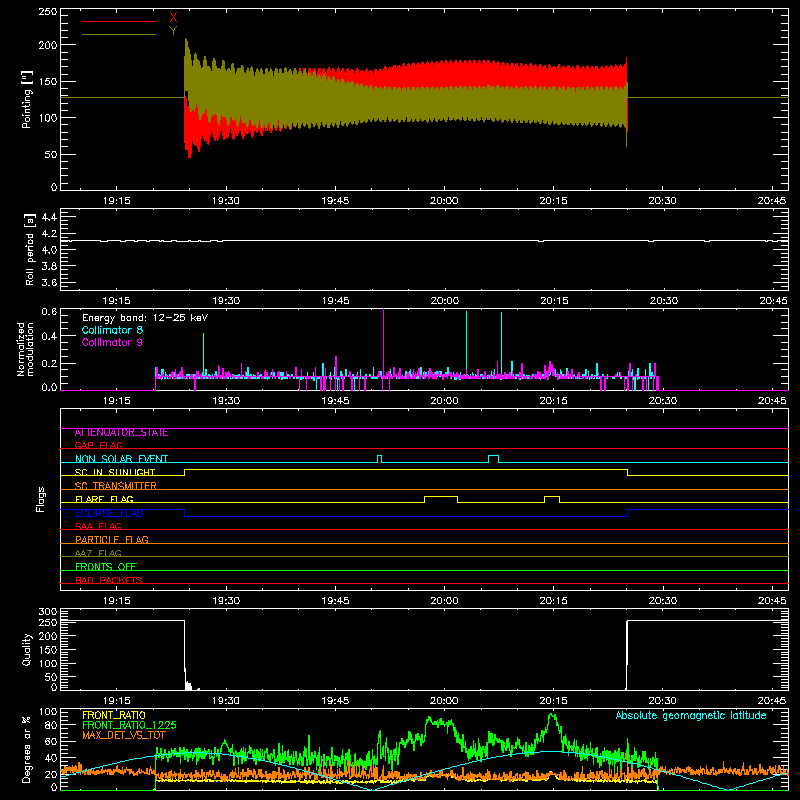
Task: Click the SC_IN_SUNLIGHT flag label
Action: tap(115, 472)
